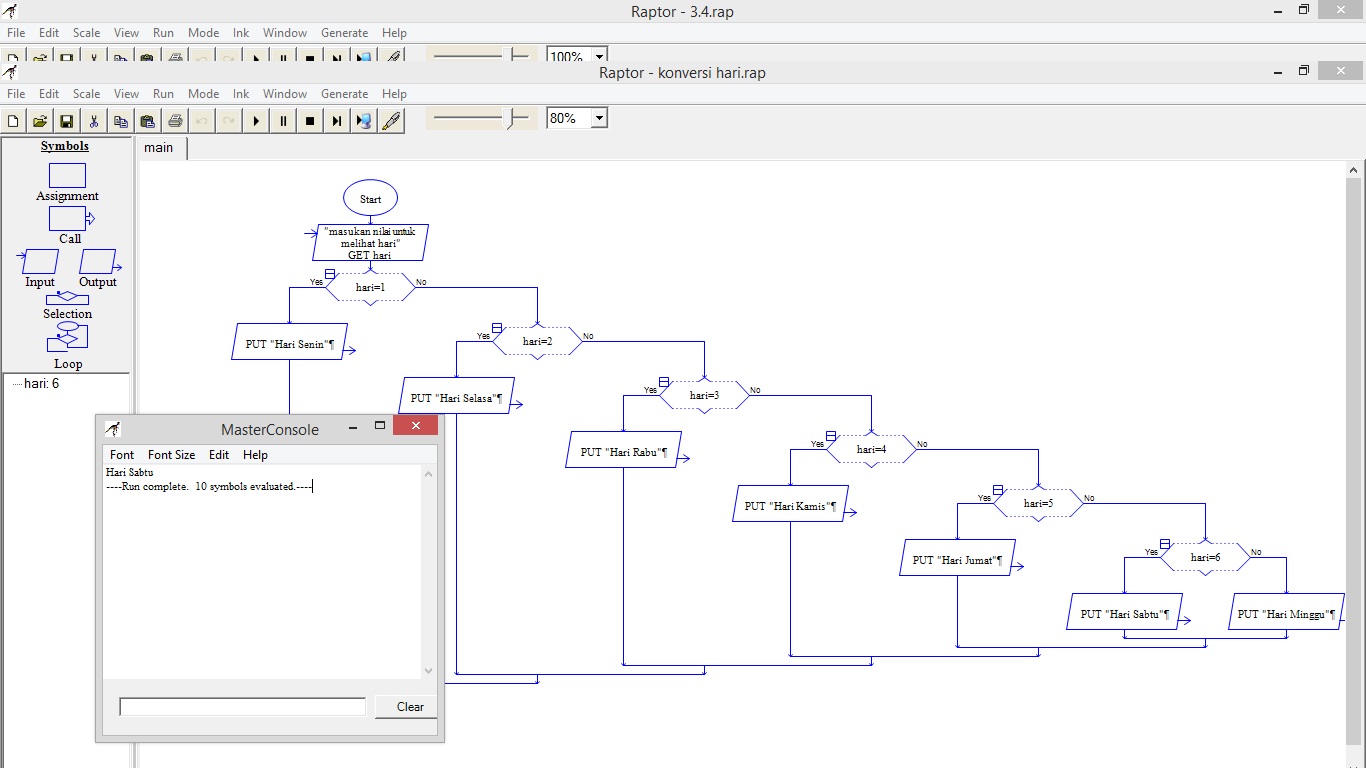Collapse the hari=6 selection branch
Viewport: 1366px width, 768px height.
point(1165,545)
